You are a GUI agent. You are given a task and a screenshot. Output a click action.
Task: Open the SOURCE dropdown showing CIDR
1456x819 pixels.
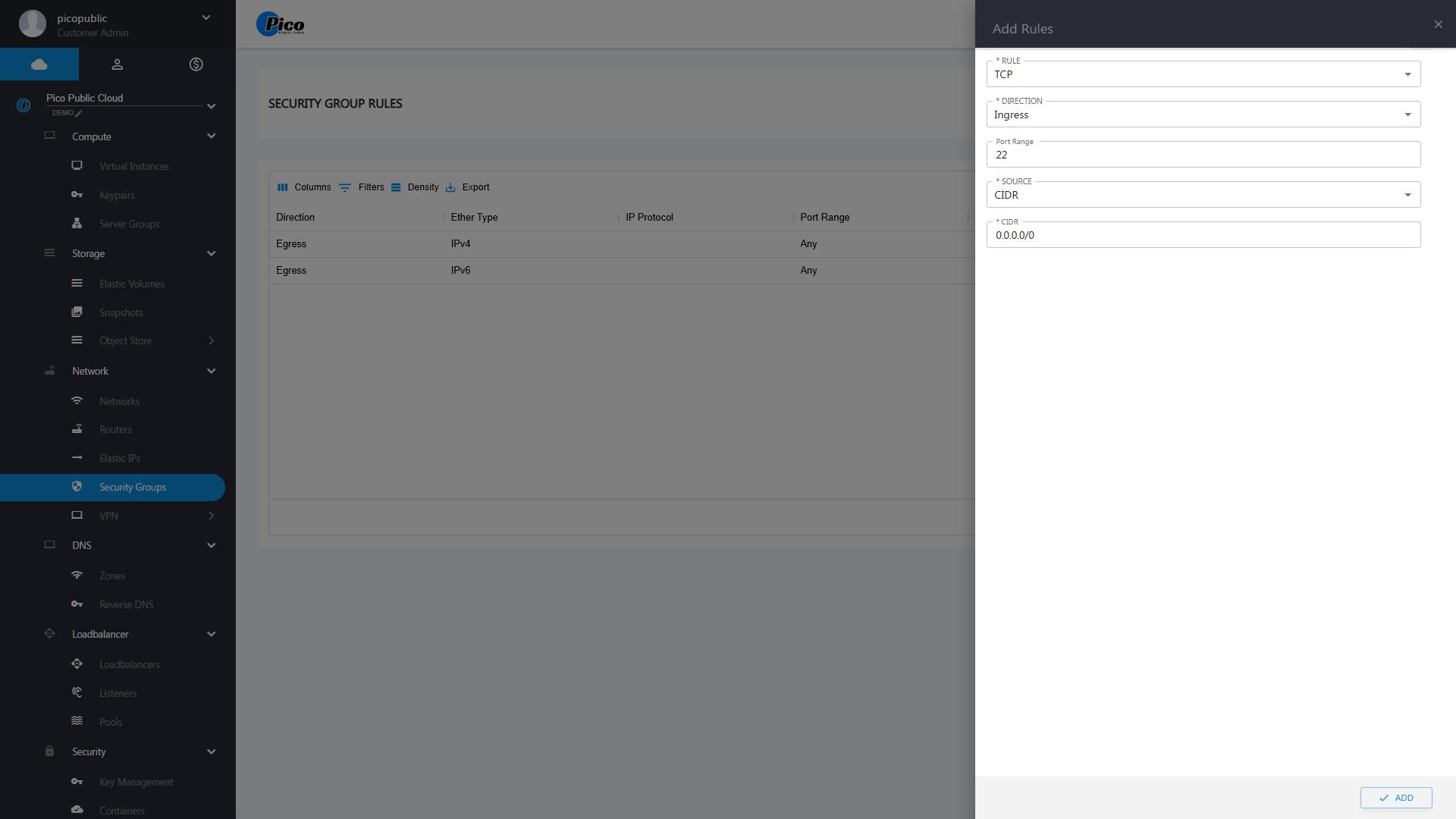pos(1203,195)
